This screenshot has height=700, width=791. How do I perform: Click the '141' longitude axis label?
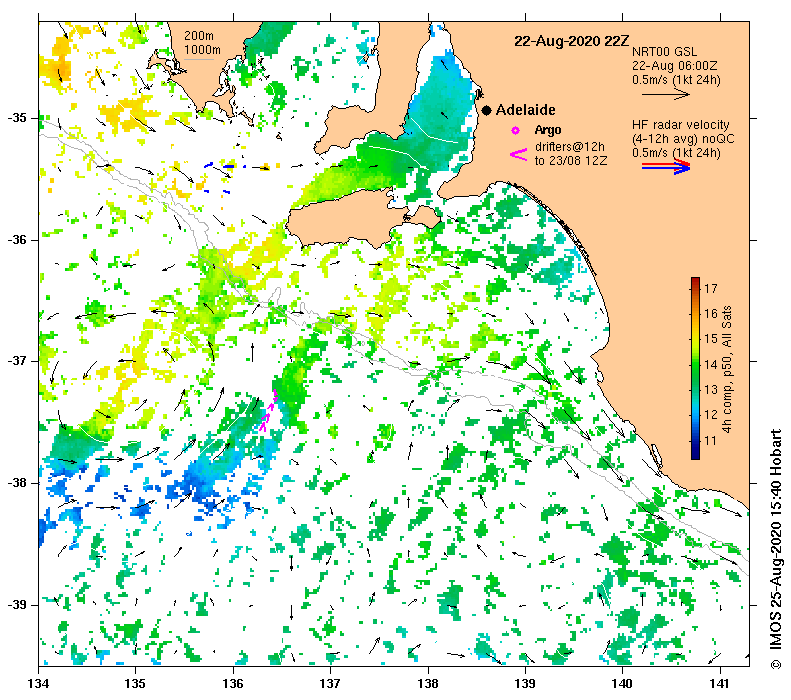coord(720,684)
